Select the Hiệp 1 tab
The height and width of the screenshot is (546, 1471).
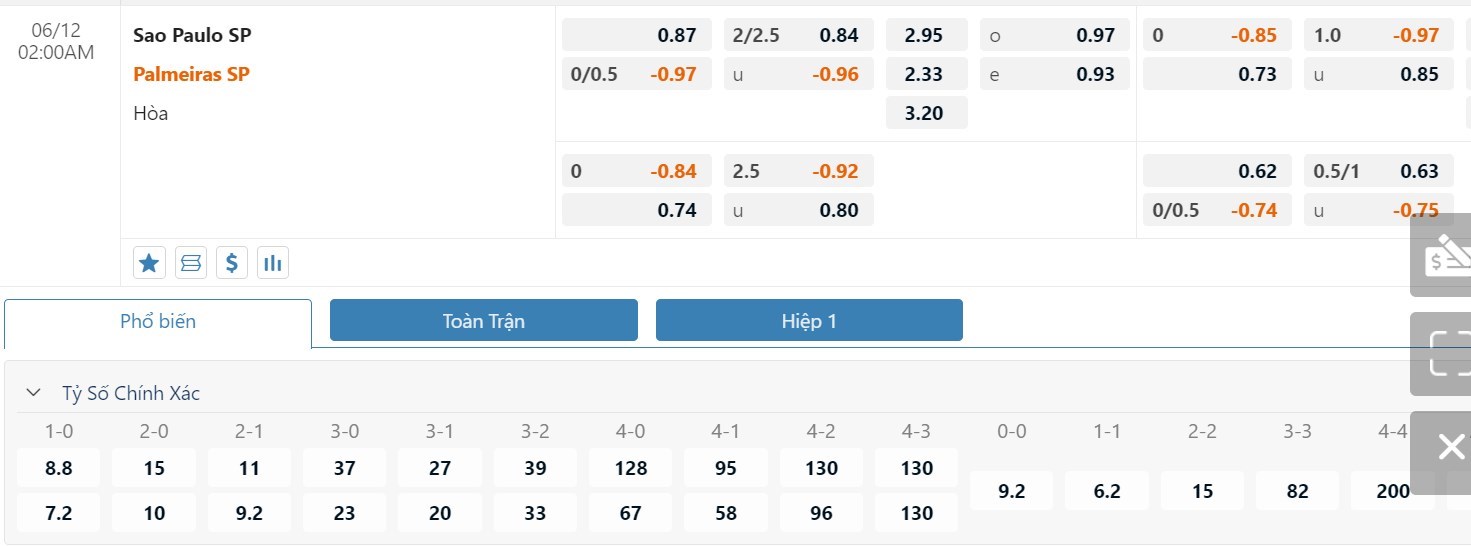[809, 321]
